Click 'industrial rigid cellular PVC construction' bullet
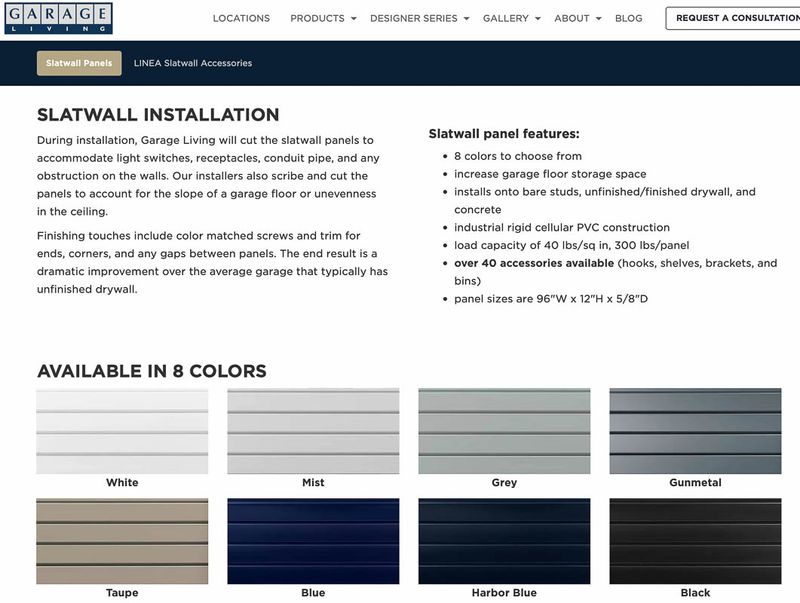 coord(562,228)
